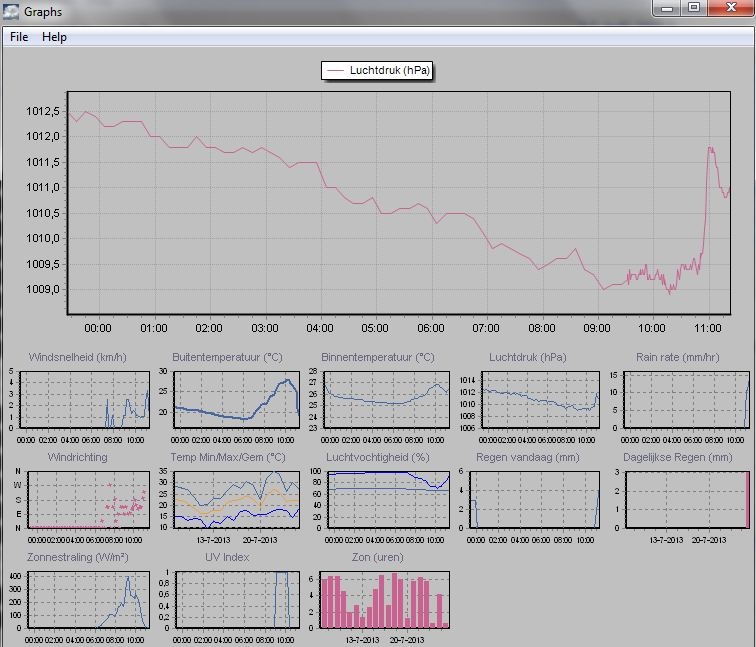This screenshot has height=647, width=756.
Task: Click the Graphs window app icon
Action: click(11, 12)
